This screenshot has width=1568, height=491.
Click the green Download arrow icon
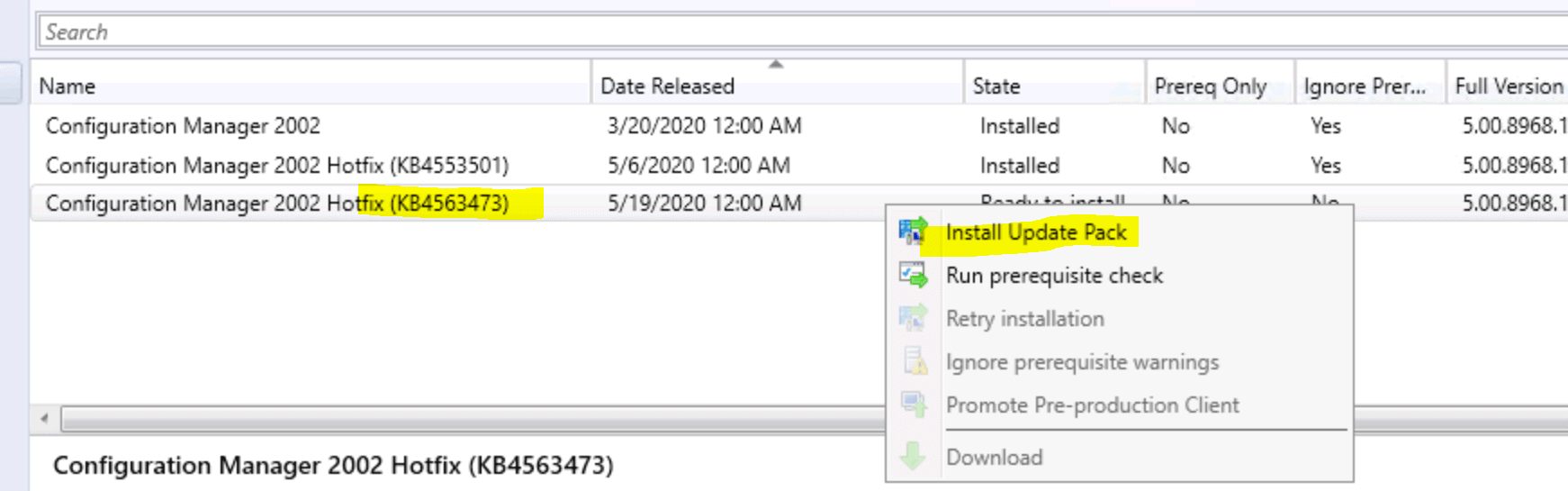(x=914, y=457)
